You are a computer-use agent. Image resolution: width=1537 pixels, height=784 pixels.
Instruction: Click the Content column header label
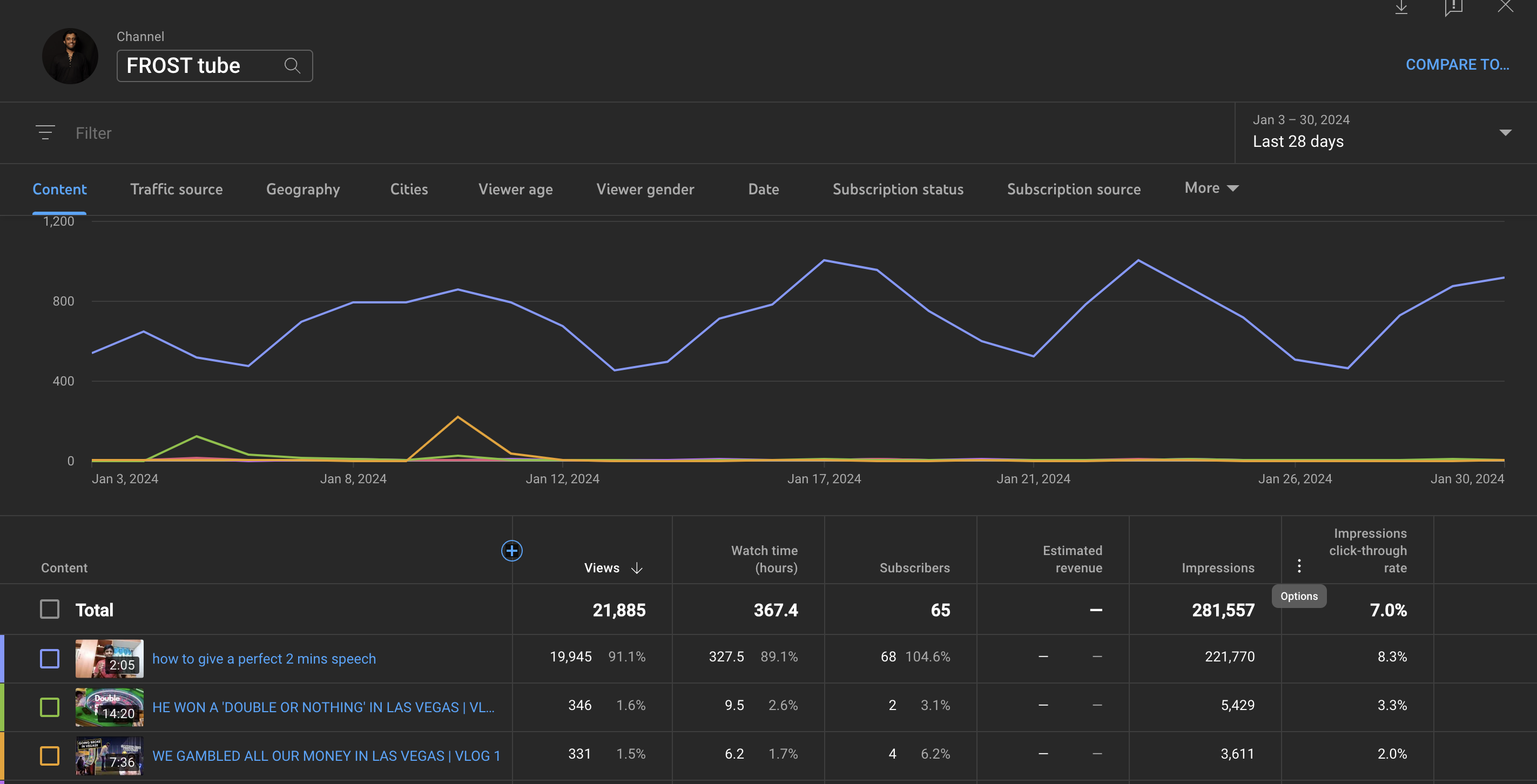[x=64, y=568]
